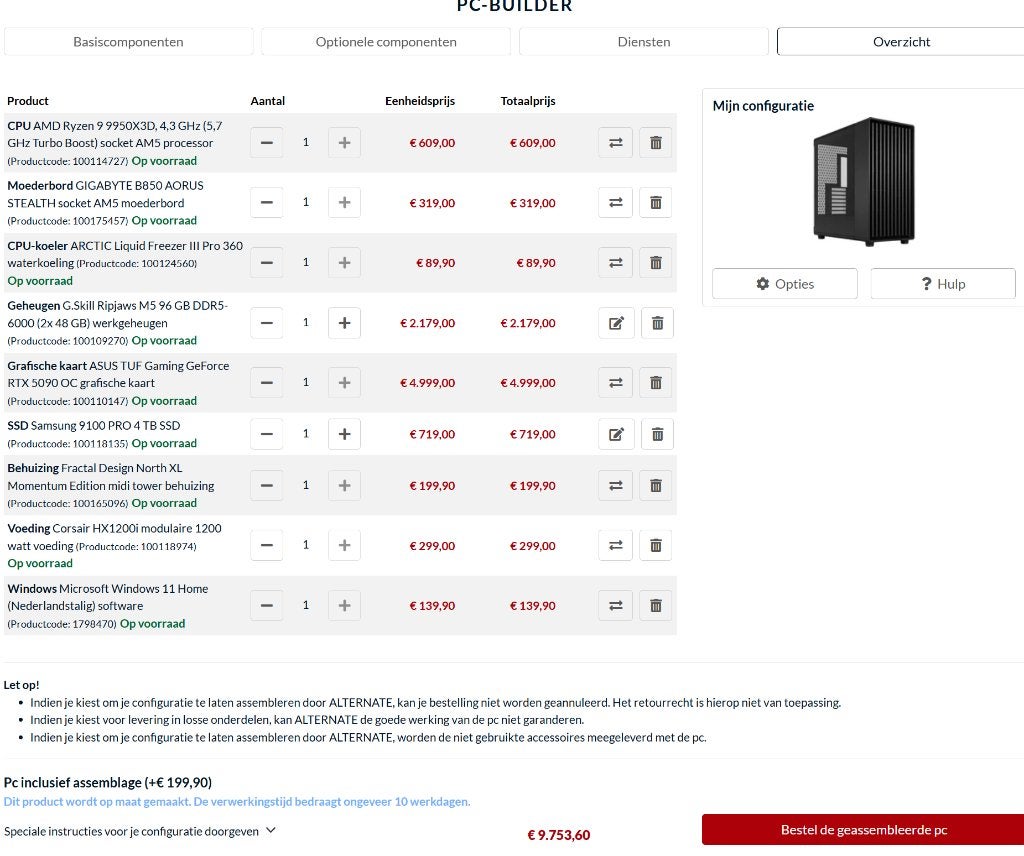Click the Hulp help button
Viewport: 1024px width, 856px height.
coord(943,284)
